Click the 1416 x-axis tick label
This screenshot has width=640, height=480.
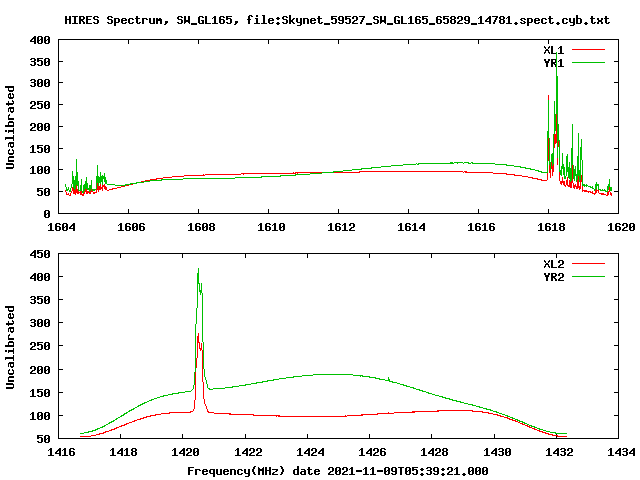point(61,452)
